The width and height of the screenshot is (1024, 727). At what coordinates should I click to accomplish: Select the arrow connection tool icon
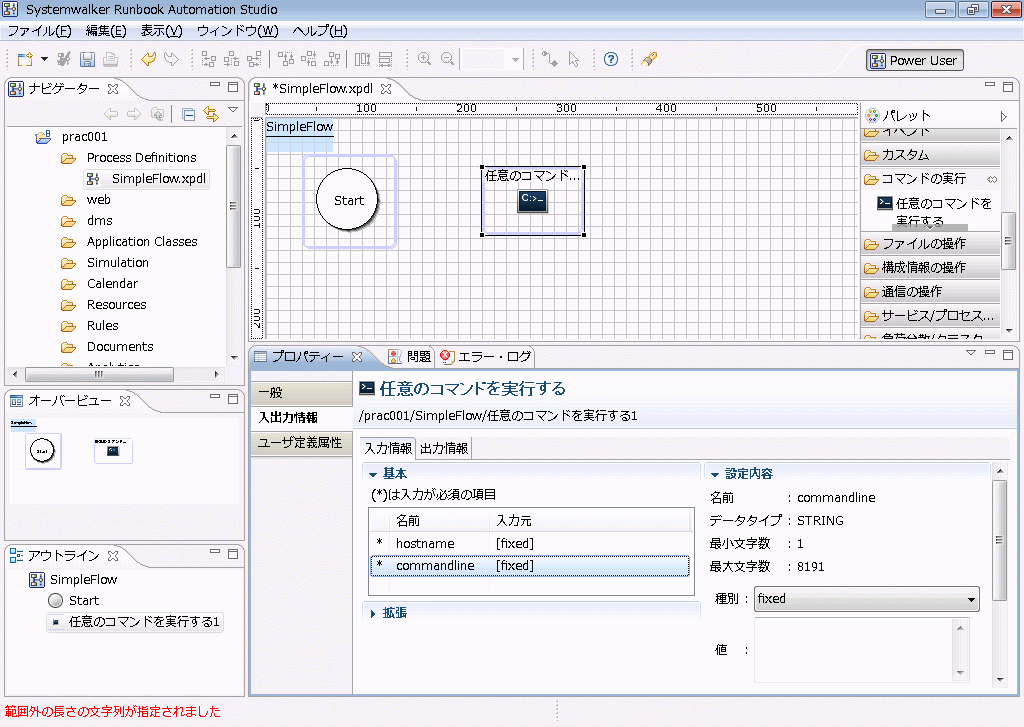point(550,59)
